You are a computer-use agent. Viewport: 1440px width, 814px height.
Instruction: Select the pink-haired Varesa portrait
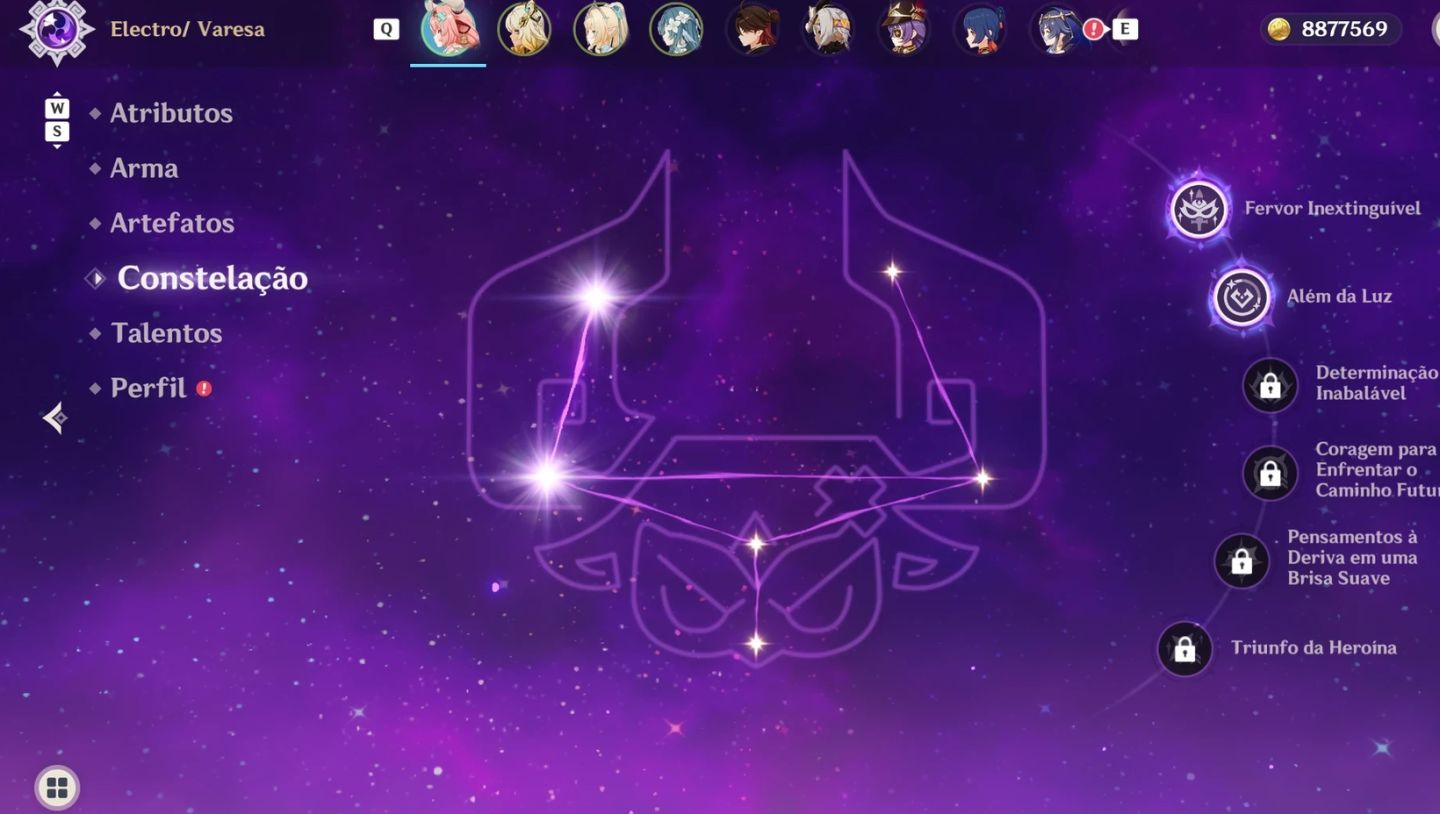(448, 29)
